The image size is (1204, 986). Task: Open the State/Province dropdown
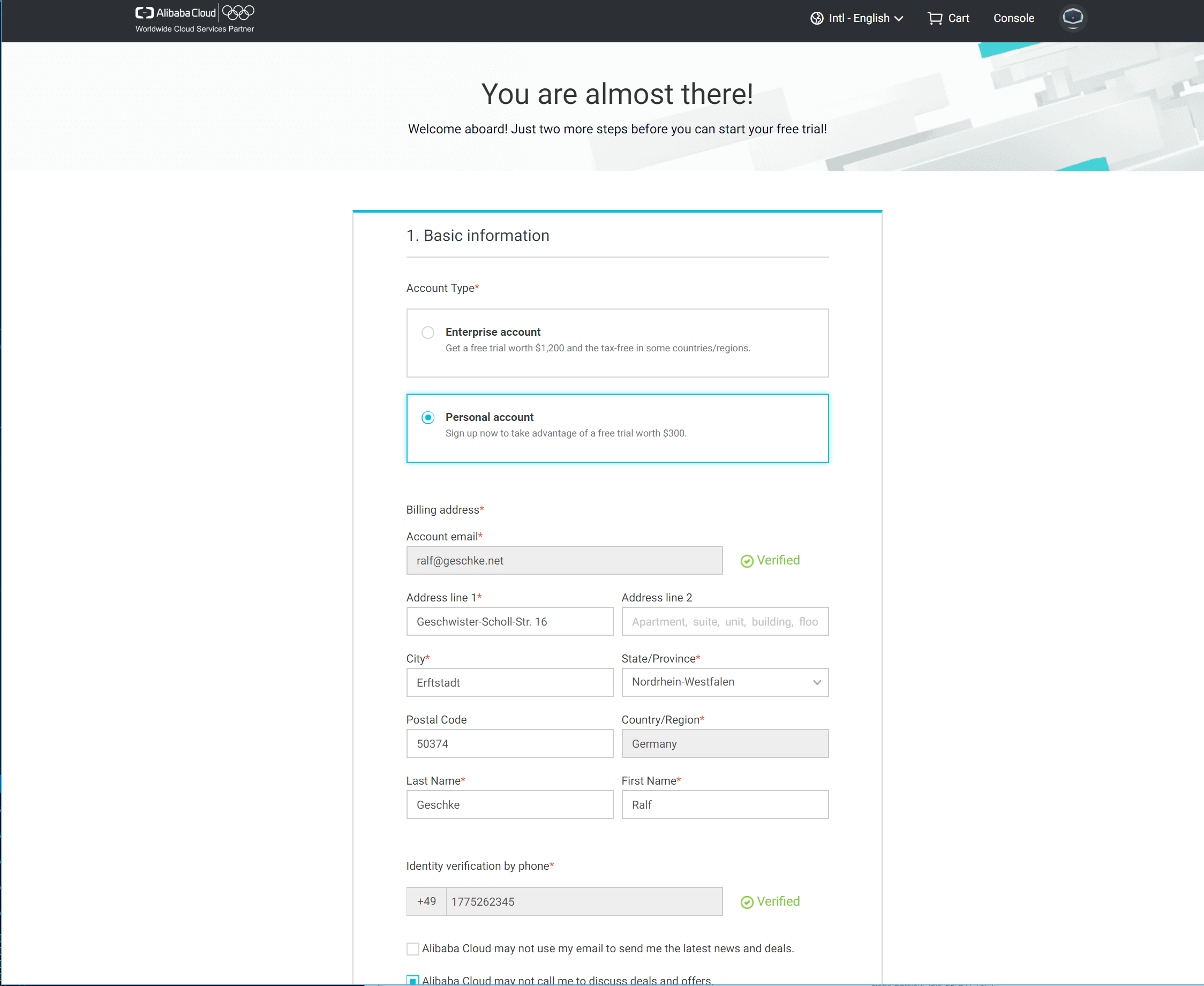pos(725,682)
